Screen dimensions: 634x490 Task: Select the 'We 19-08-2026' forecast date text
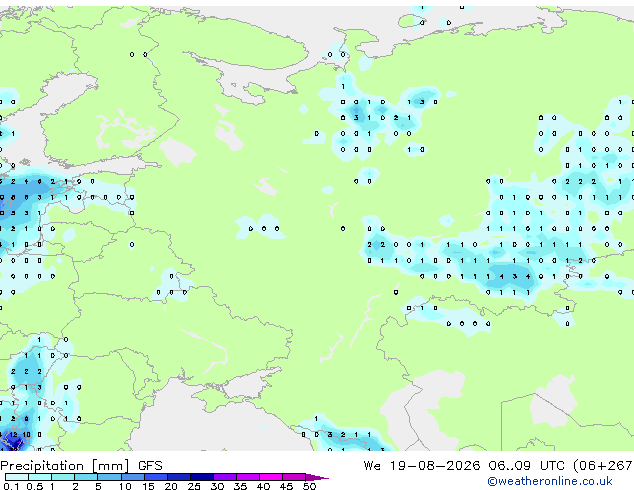[422, 466]
